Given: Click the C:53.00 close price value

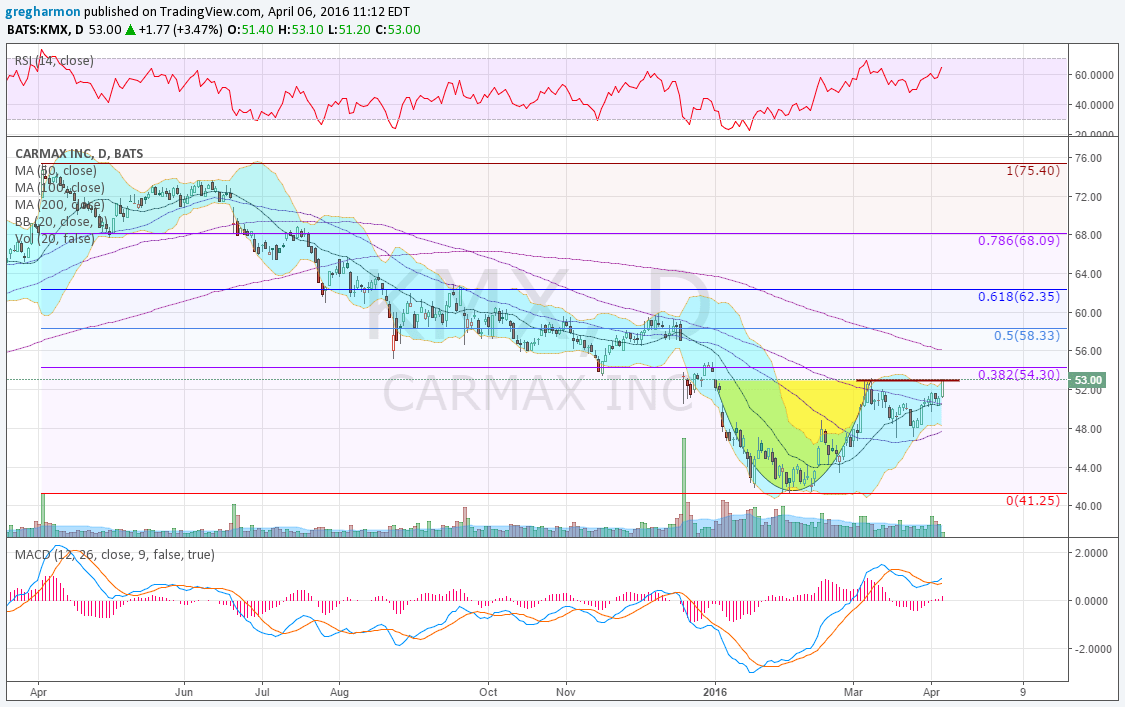Looking at the screenshot, I should (x=398, y=29).
